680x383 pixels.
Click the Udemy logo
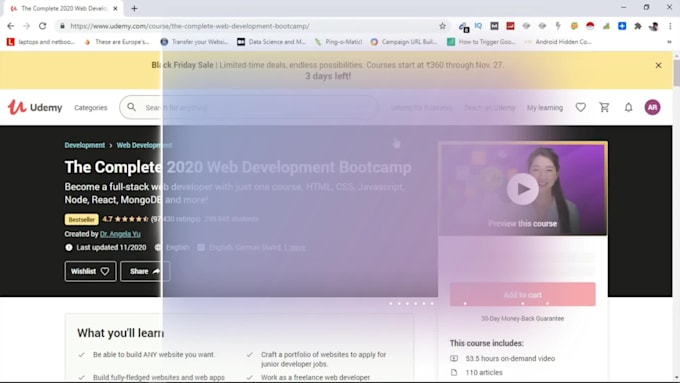pyautogui.click(x=35, y=107)
